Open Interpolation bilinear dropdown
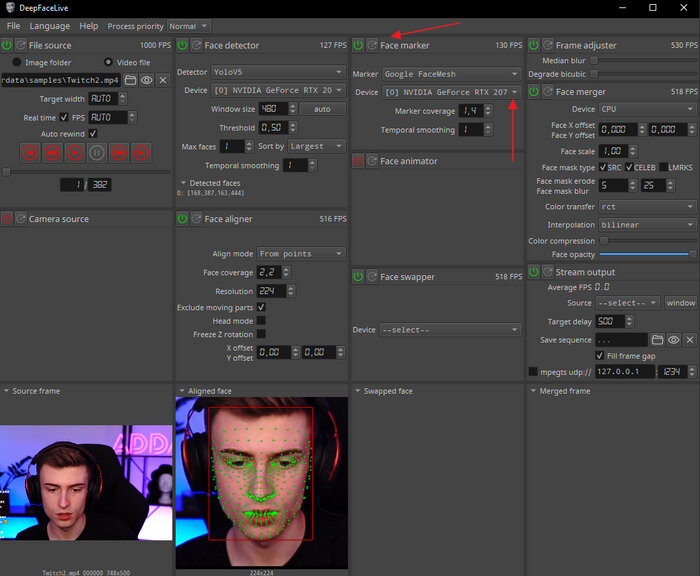The image size is (700, 576). click(647, 225)
